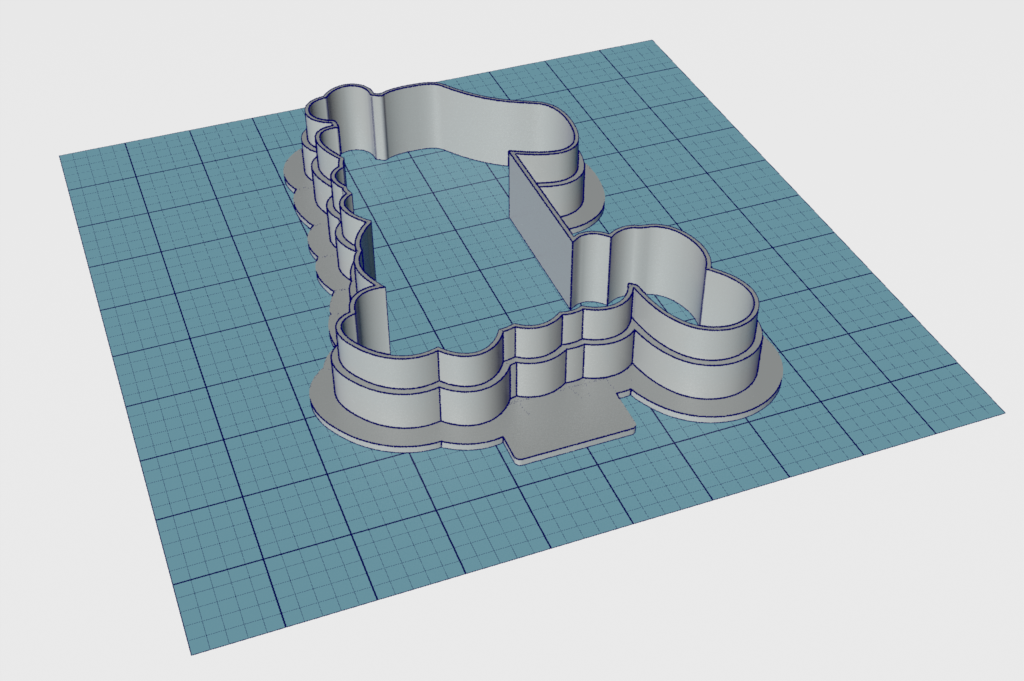1024x681 pixels.
Task: Select the grid plane's leftmost corner
Action: [x=64, y=158]
